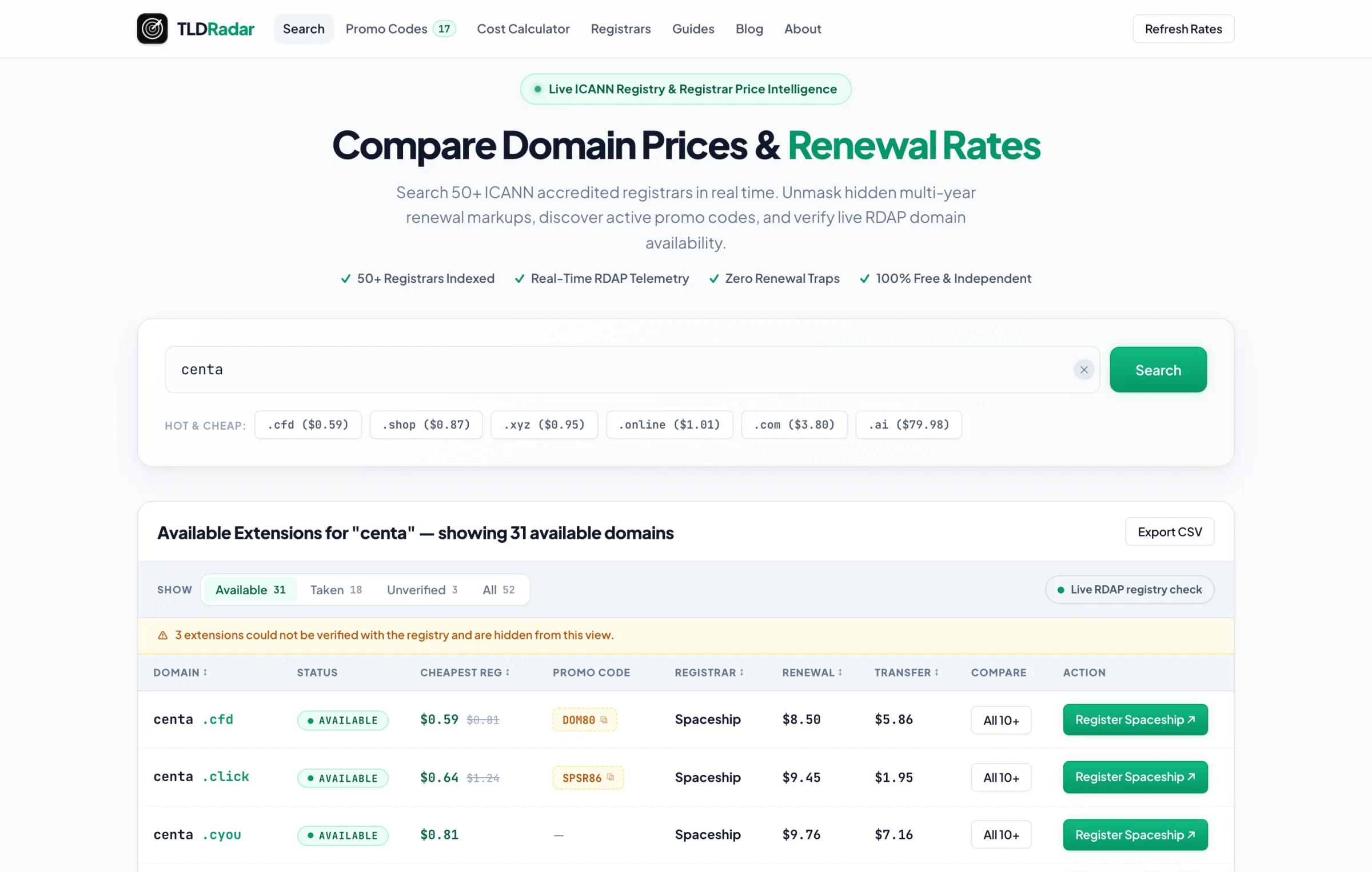Open All 10+ comparison for centa.cfd
This screenshot has height=872, width=1372.
(1001, 720)
